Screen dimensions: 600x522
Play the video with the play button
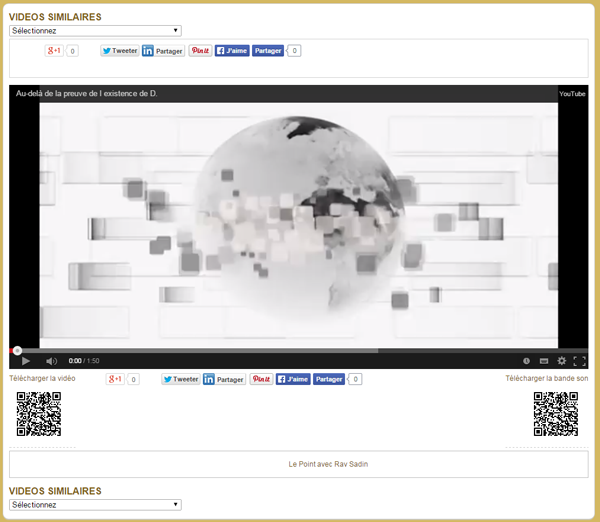[26, 361]
